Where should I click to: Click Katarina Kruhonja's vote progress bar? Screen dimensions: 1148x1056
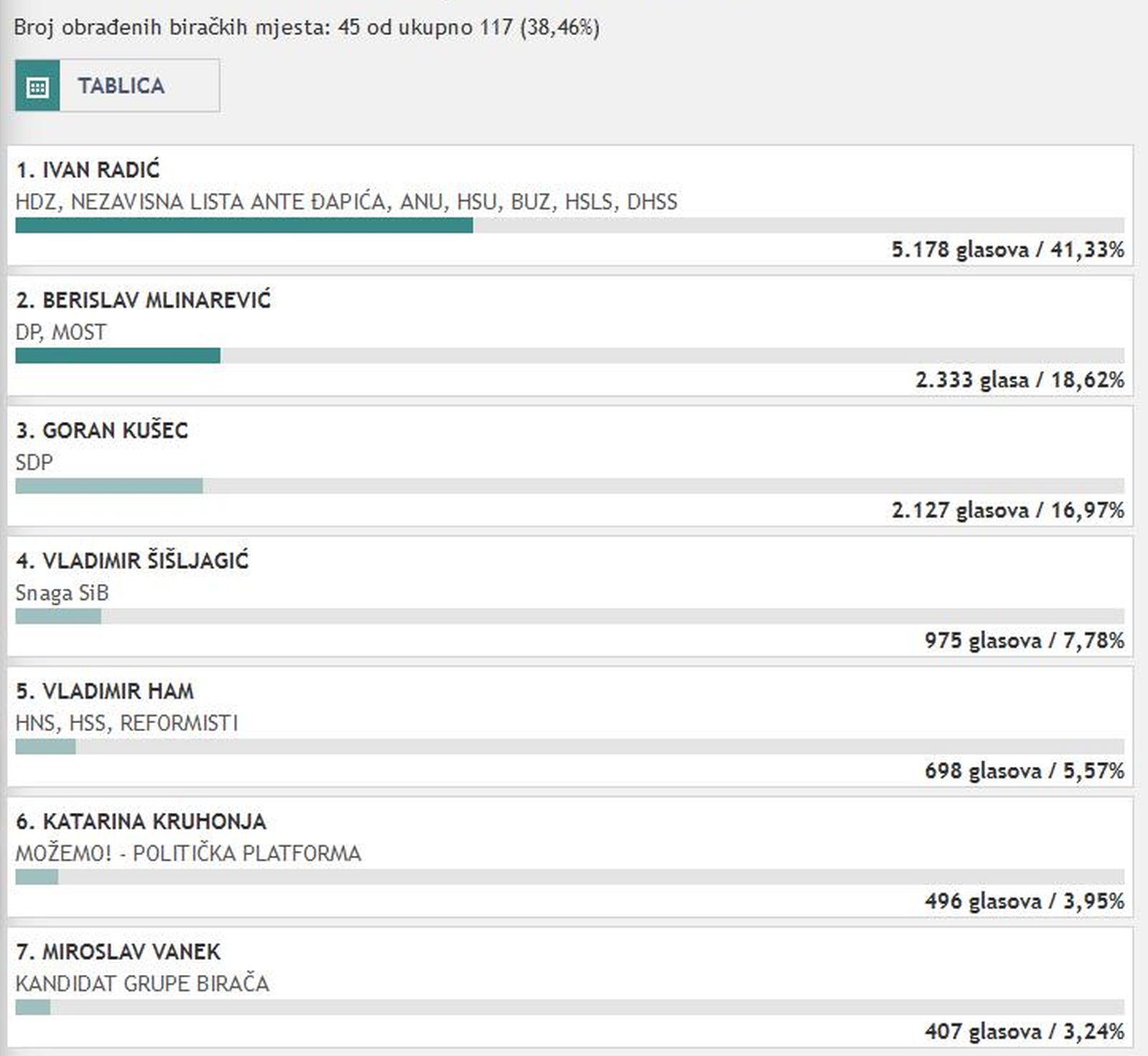570,877
